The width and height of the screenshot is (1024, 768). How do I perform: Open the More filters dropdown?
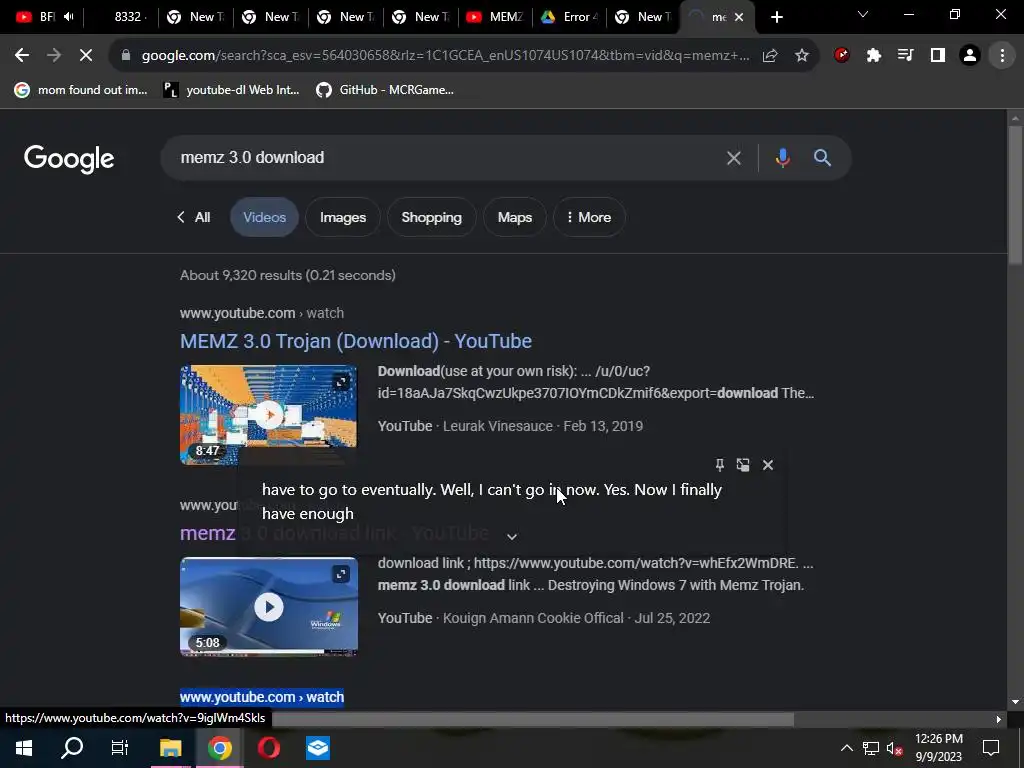click(x=589, y=217)
